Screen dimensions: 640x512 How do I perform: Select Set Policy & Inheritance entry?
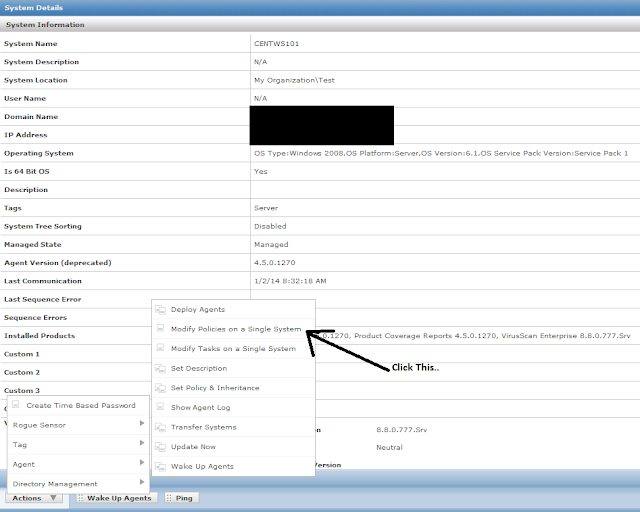pos(233,388)
